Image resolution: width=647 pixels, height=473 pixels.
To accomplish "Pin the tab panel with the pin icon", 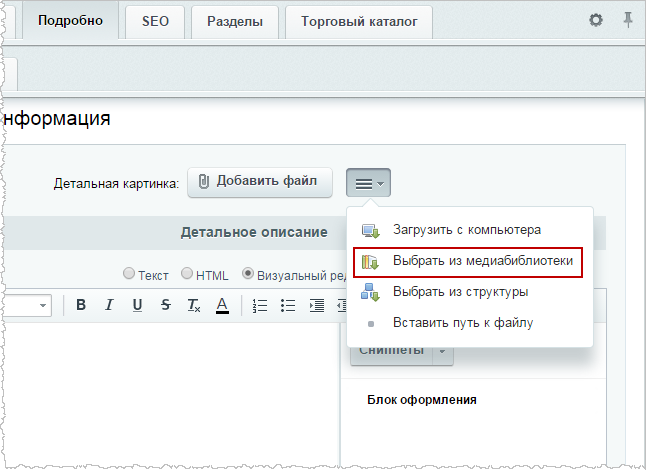I will (628, 20).
